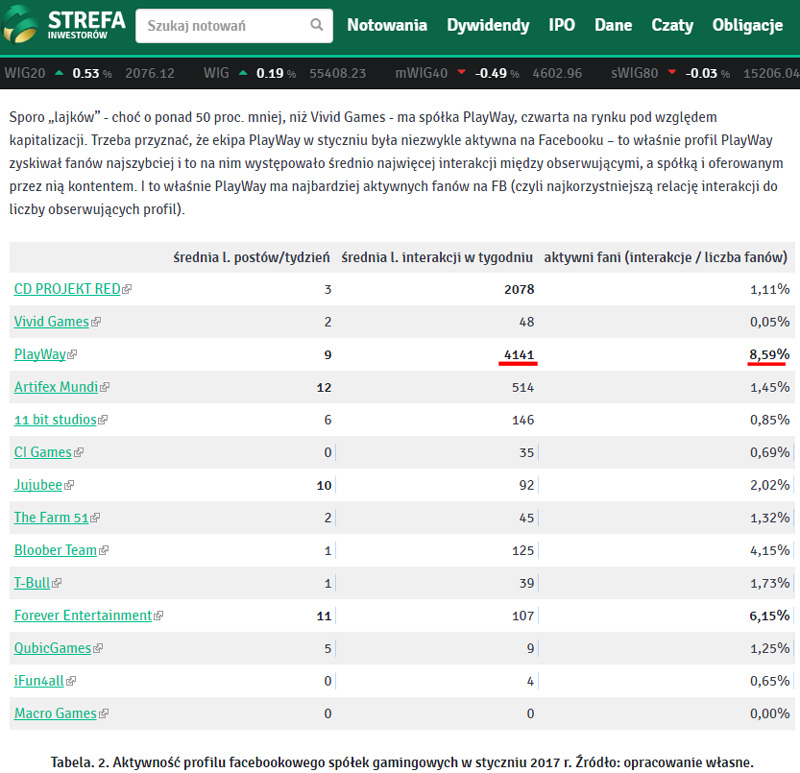Image resolution: width=800 pixels, height=773 pixels.
Task: Click the sWIG80 index ticker
Action: coord(705,73)
